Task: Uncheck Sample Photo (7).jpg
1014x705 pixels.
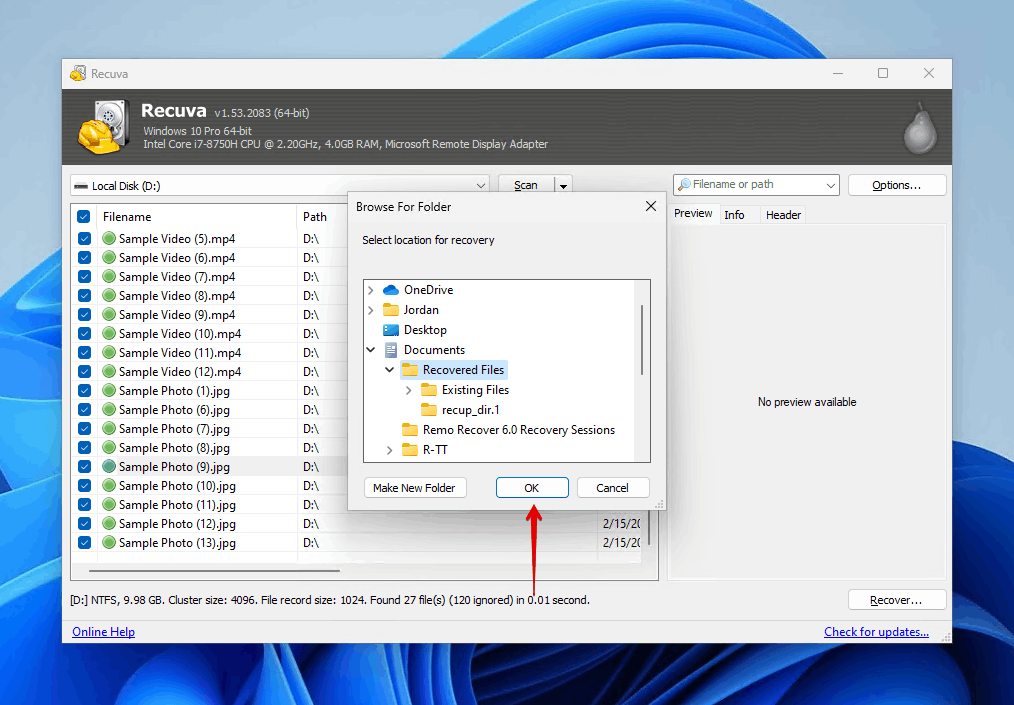Action: tap(84, 429)
